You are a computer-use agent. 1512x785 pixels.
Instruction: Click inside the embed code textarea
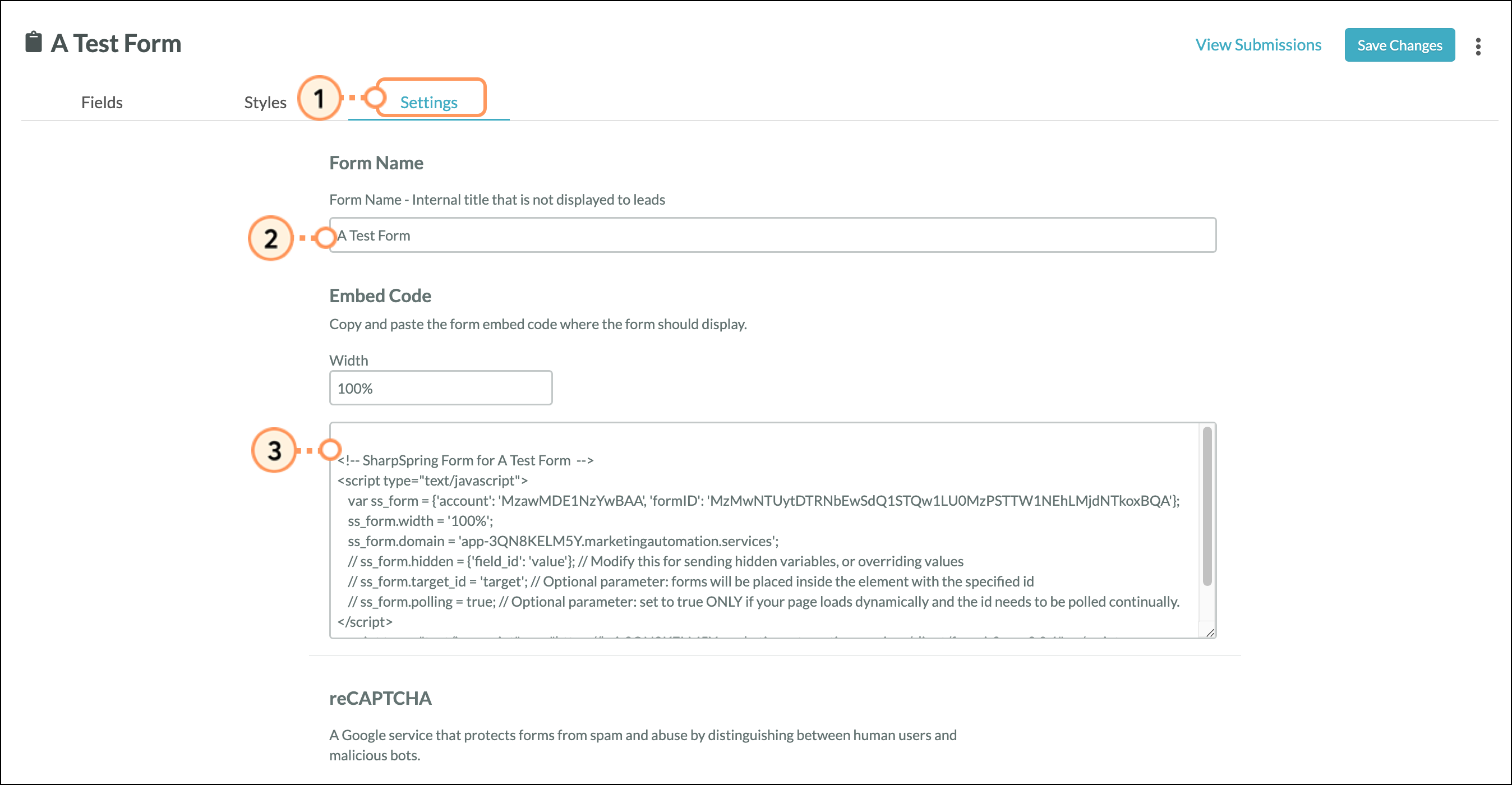pos(763,531)
